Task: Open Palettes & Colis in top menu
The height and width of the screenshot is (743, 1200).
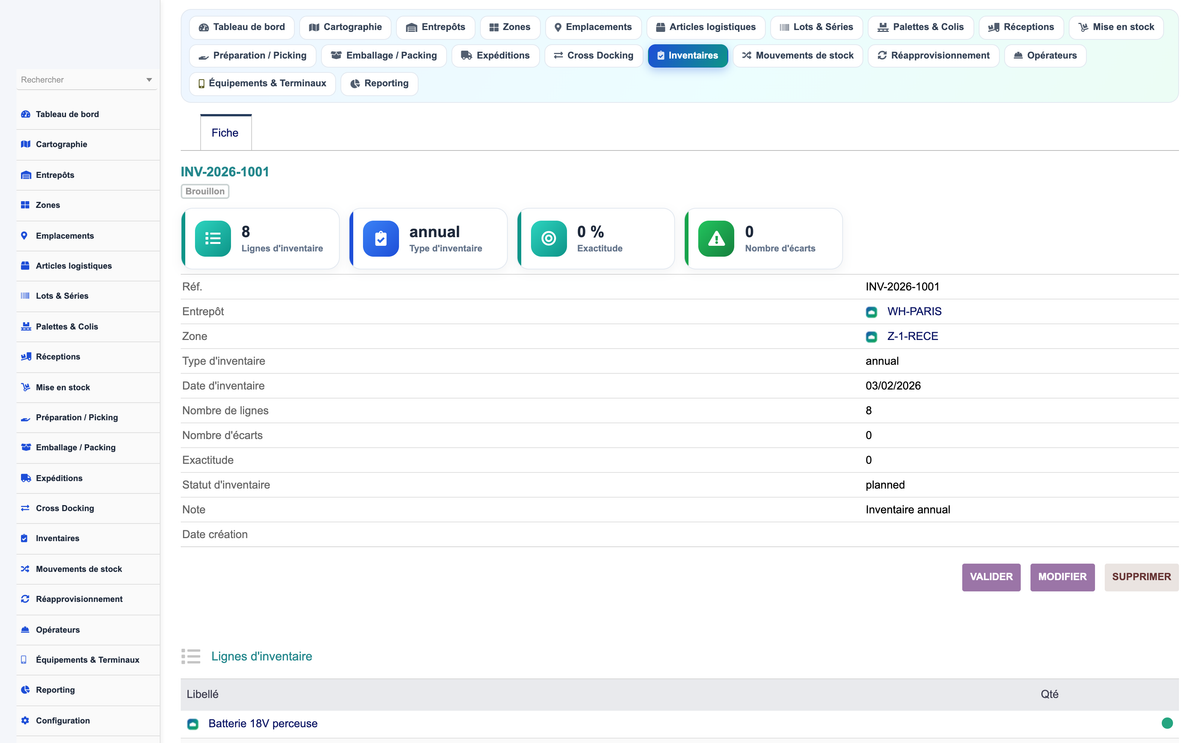Action: click(920, 27)
